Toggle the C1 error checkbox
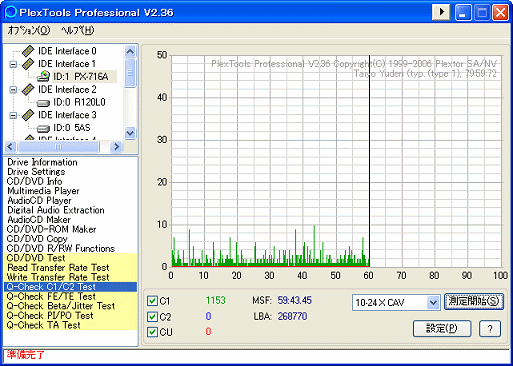The height and width of the screenshot is (366, 513). click(x=152, y=301)
